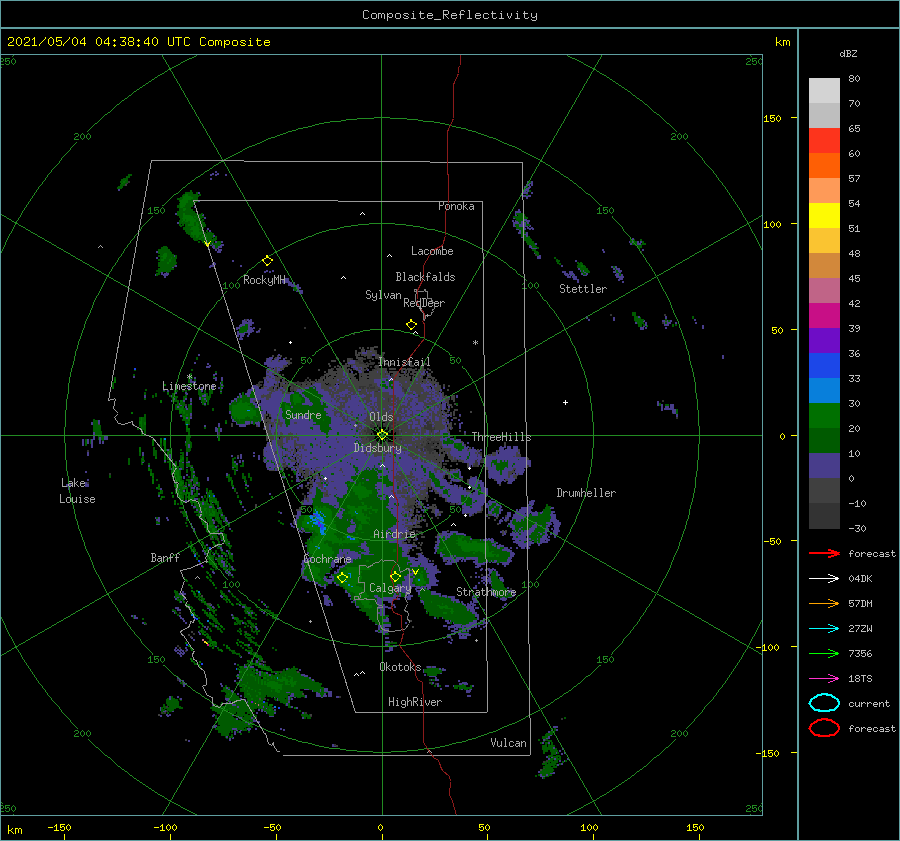
Task: Click the Didsbury label
Action: pos(377,448)
